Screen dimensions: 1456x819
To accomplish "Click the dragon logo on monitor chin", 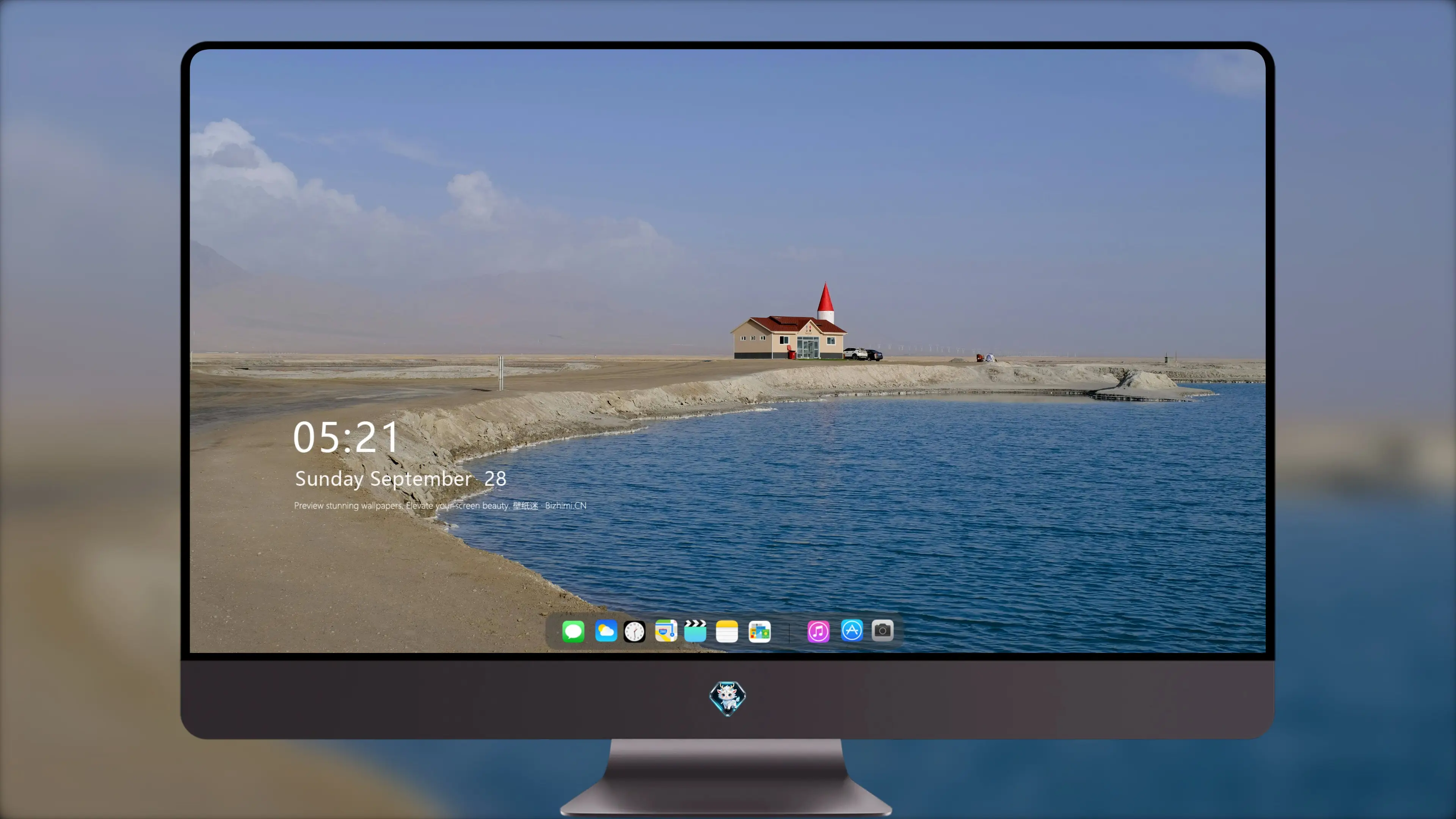I will coord(728,698).
